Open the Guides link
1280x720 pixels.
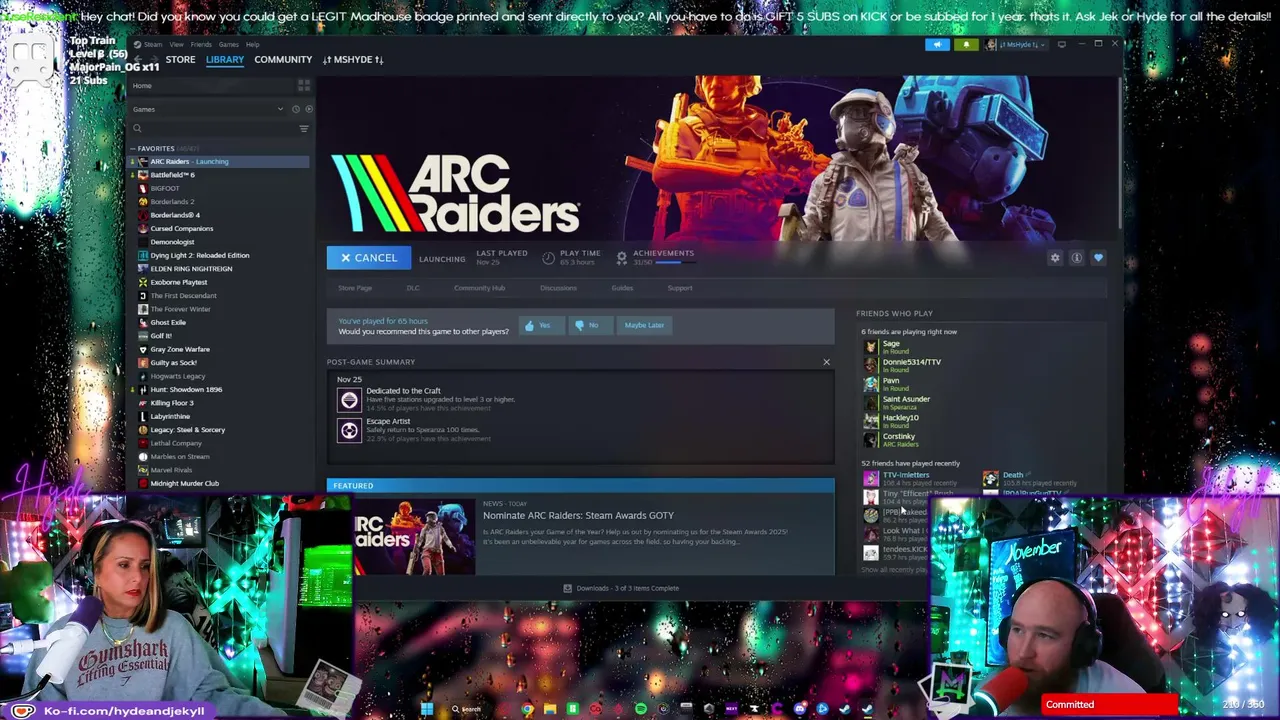click(622, 288)
